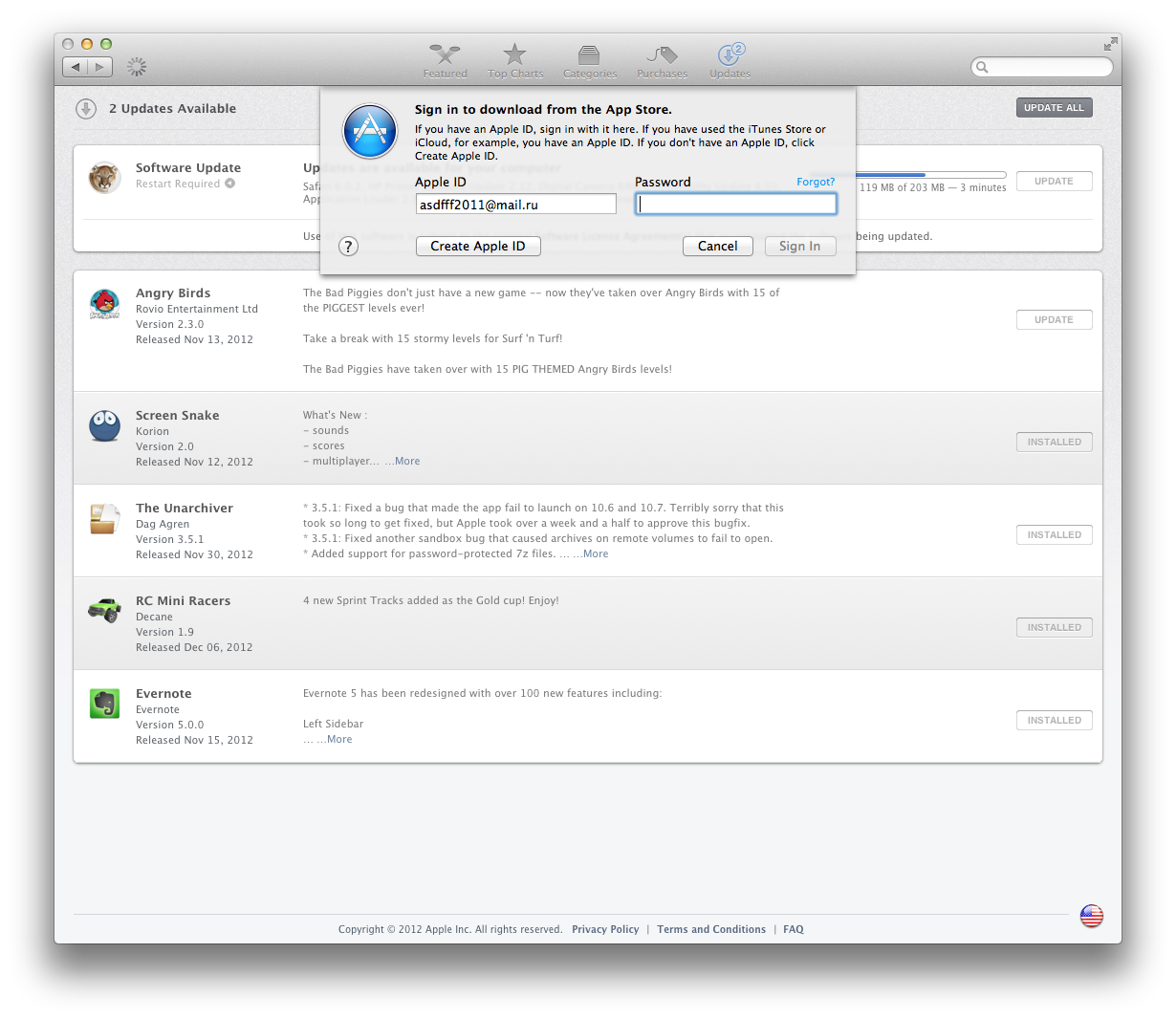1176x1019 pixels.
Task: Update Angry Birds
Action: coord(1055,320)
